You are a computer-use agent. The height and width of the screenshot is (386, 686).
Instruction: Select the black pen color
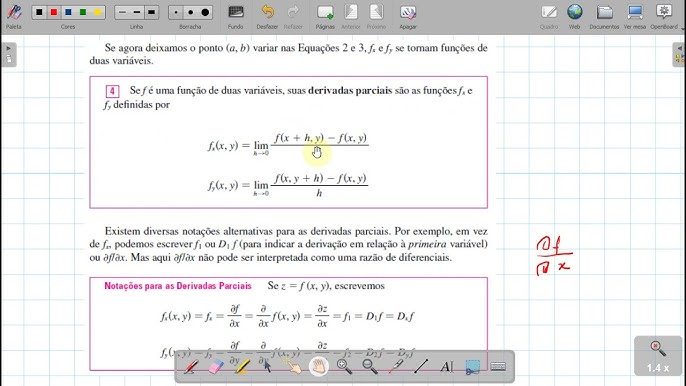[x=39, y=12]
